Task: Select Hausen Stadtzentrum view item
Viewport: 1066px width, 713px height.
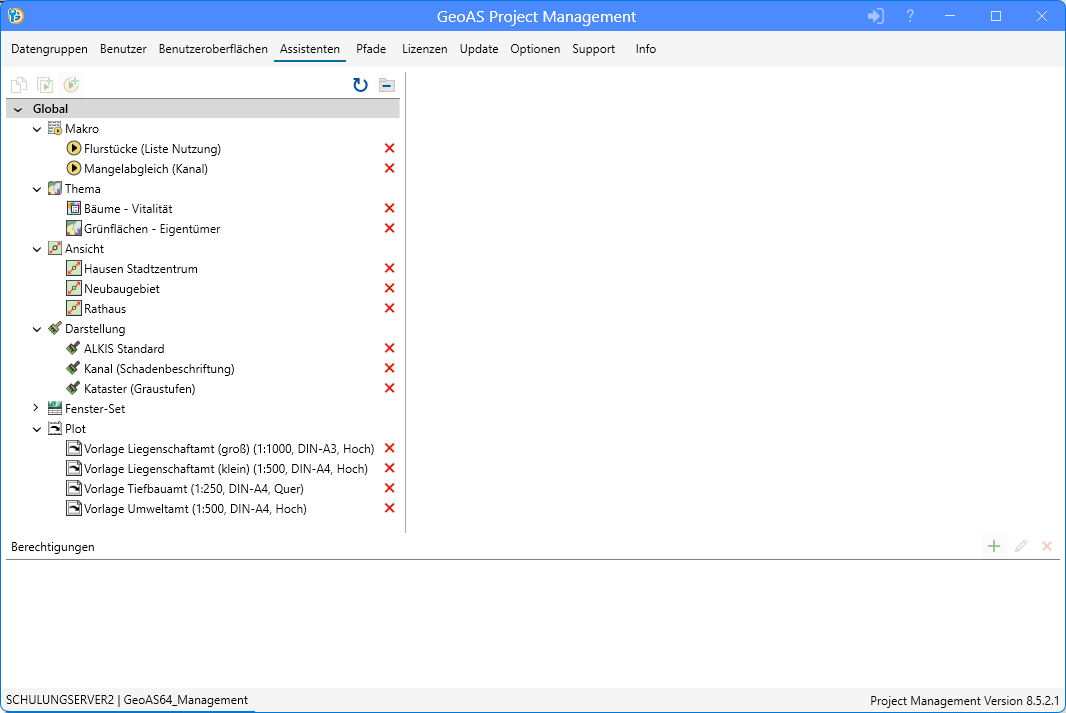Action: [140, 269]
